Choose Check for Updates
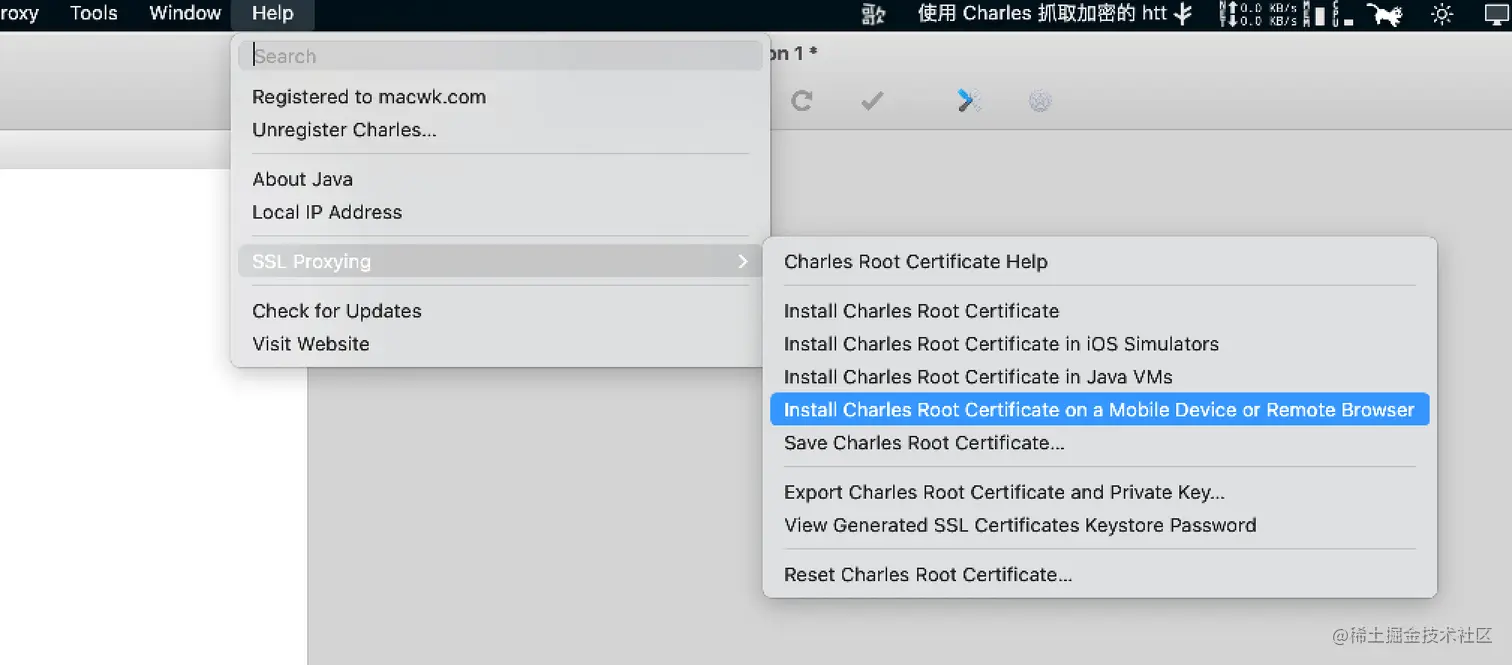1512x665 pixels. pyautogui.click(x=337, y=311)
